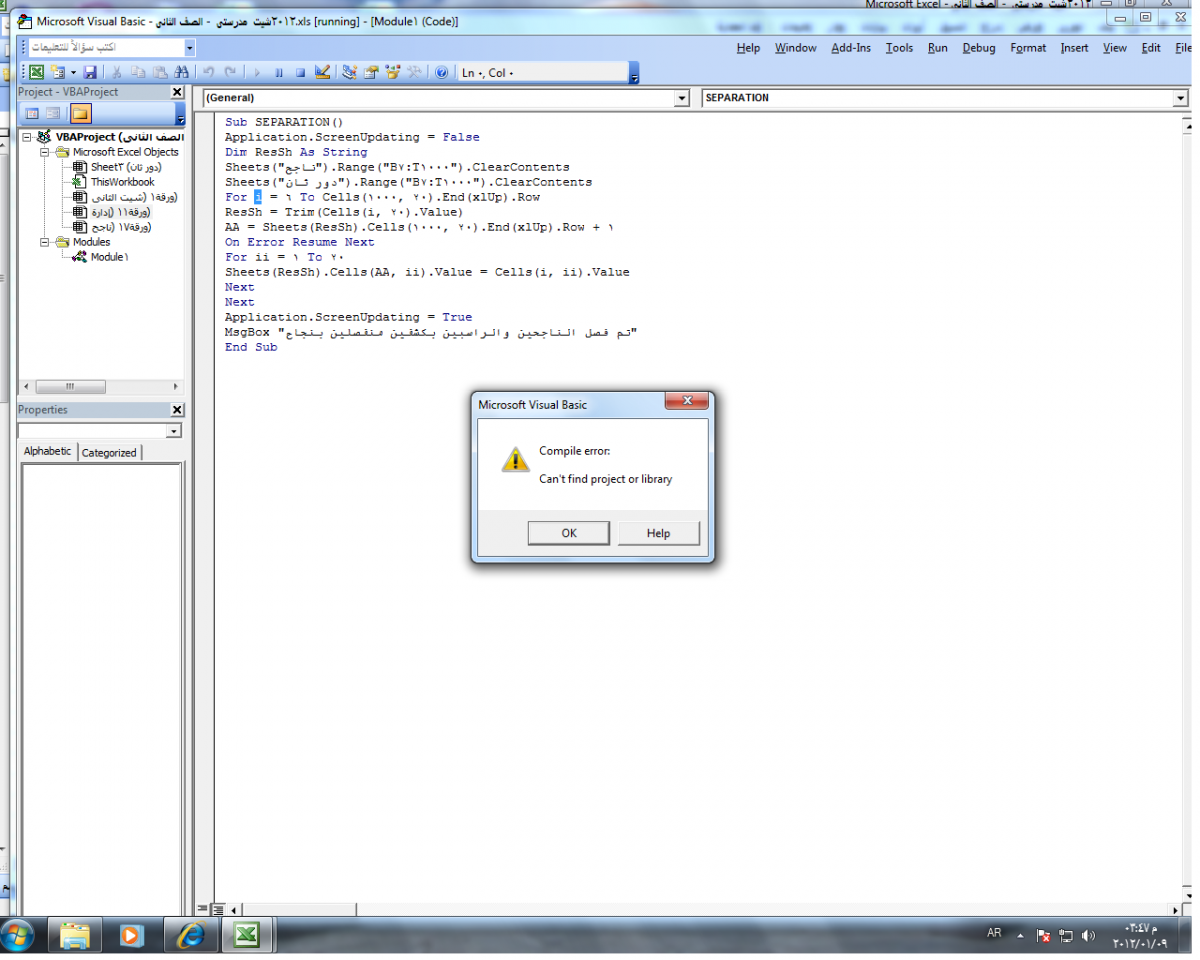Open the Toolbox hammer-wrench icon

[x=414, y=72]
